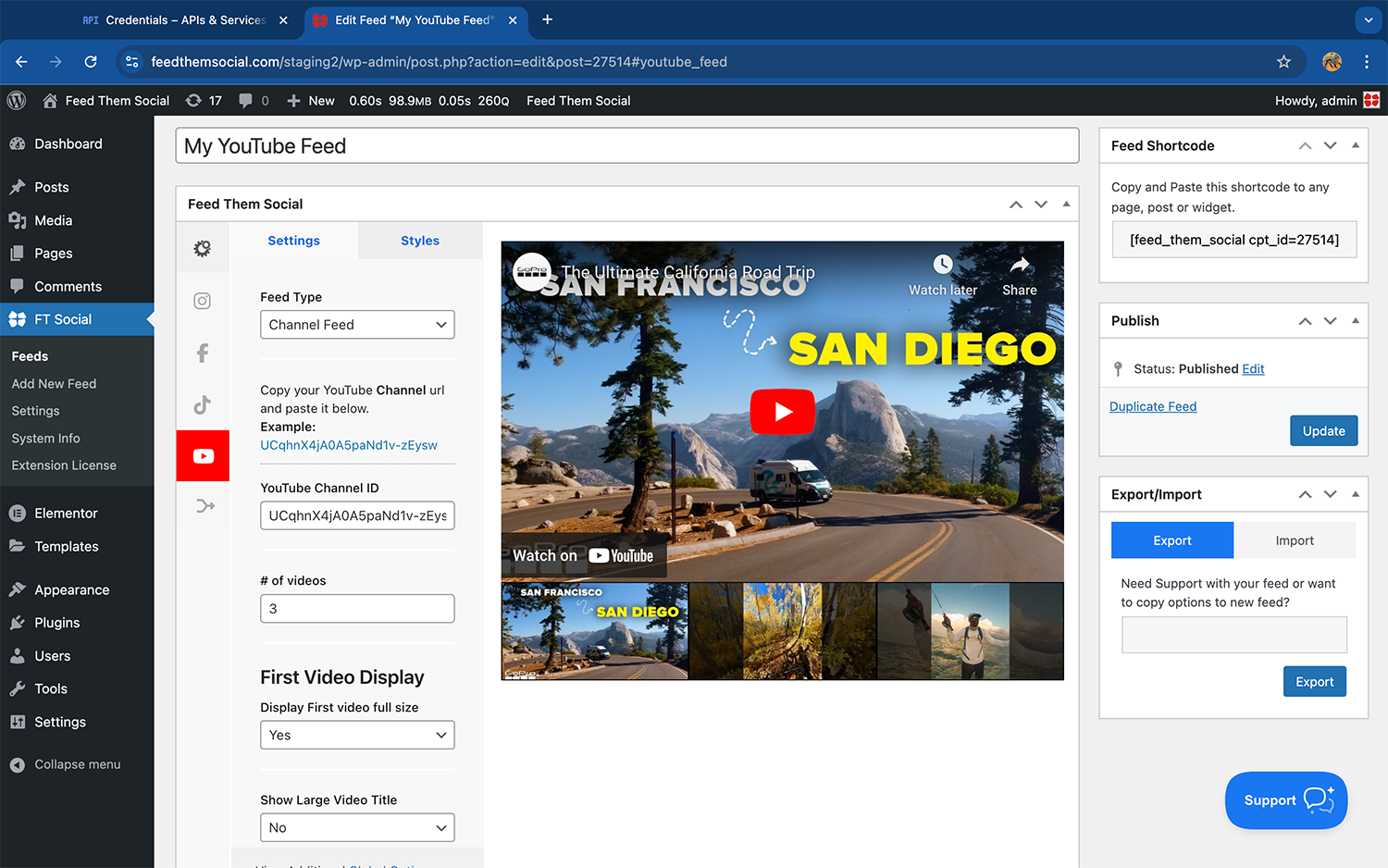Open the Elementor menu item
Screen dimensions: 1388x868
pyautogui.click(x=77, y=514)
